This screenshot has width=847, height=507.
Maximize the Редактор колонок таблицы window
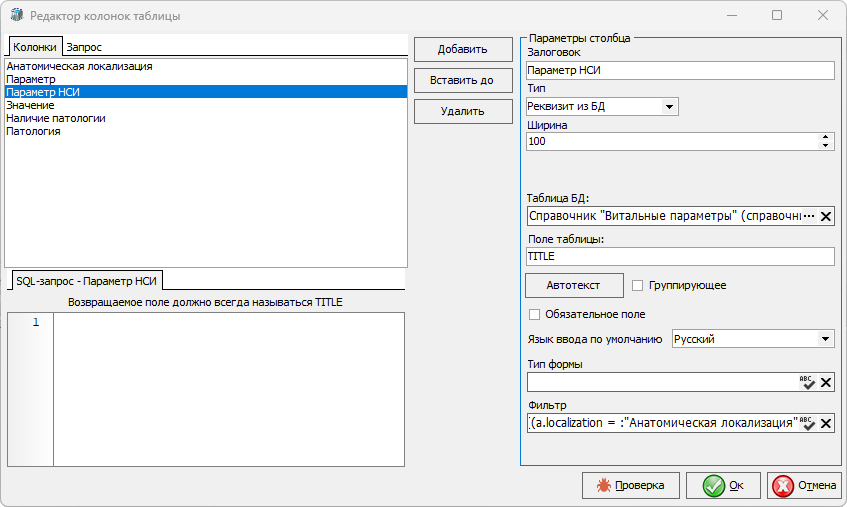[777, 15]
